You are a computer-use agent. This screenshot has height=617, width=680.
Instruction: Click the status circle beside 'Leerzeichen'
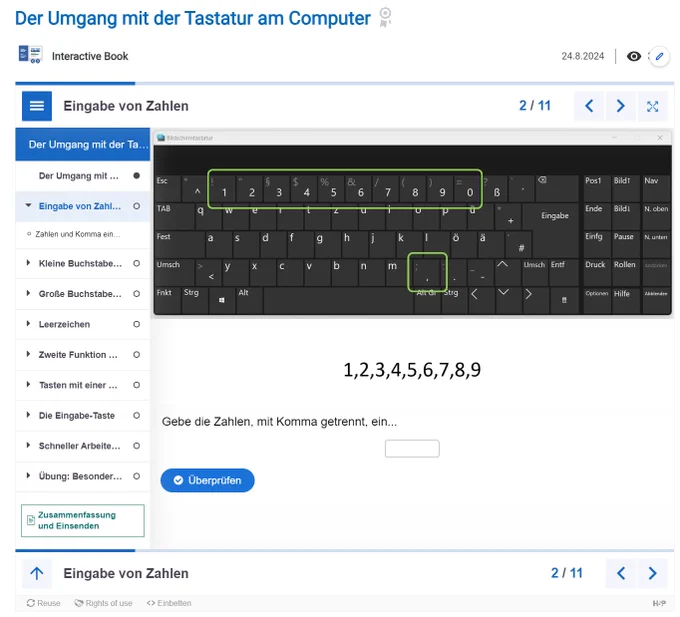(x=137, y=324)
